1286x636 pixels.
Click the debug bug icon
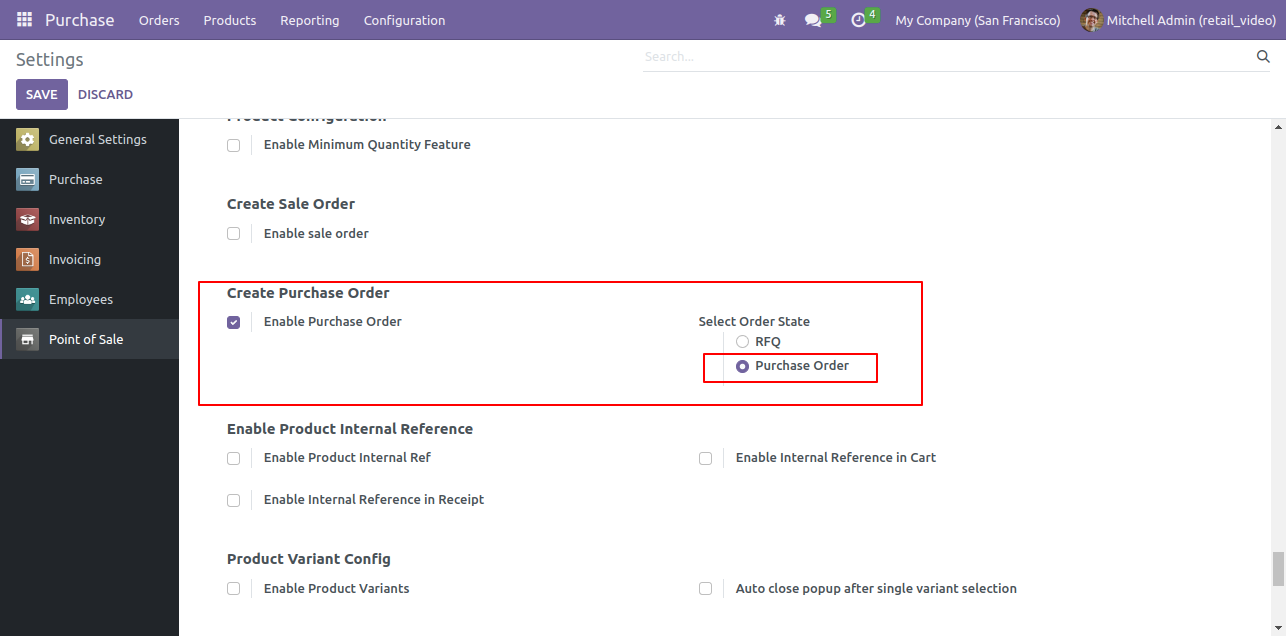coord(780,20)
